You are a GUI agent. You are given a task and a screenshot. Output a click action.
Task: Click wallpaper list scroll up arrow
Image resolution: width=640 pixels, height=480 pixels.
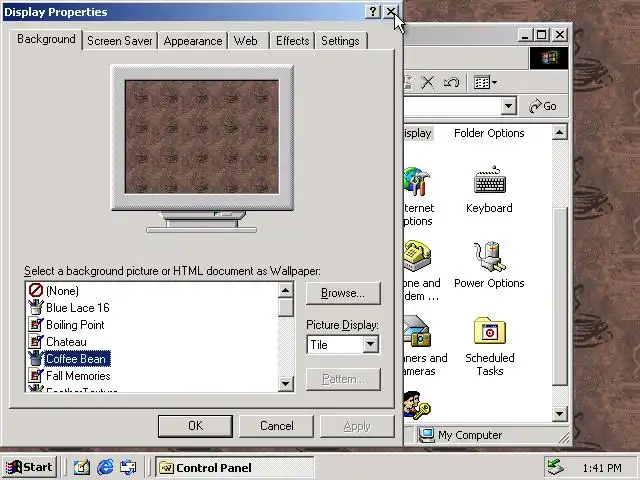pos(286,291)
